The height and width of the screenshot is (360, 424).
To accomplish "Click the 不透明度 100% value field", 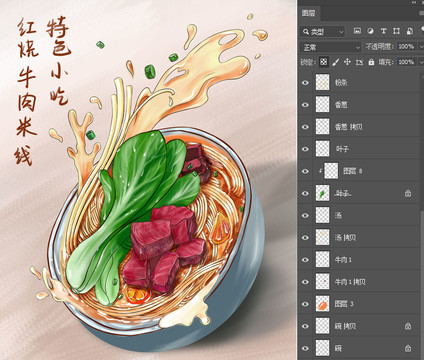I will (x=406, y=47).
